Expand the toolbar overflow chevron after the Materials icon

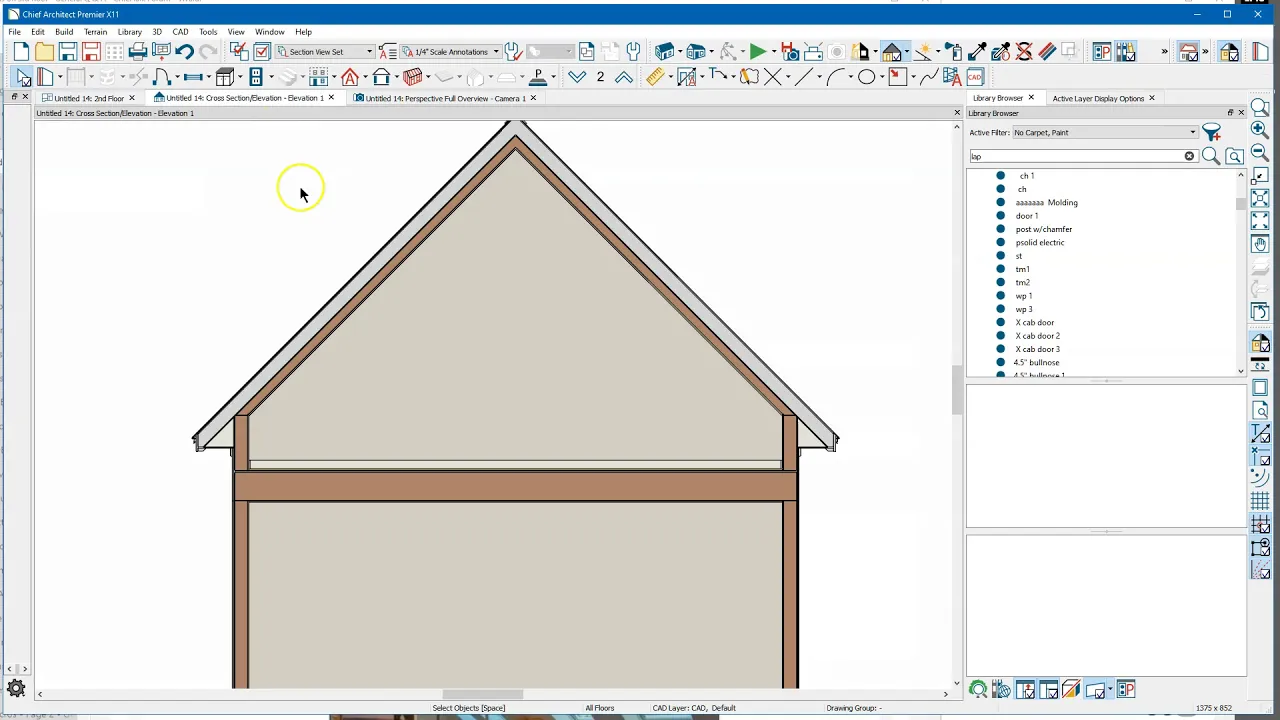click(1164, 52)
